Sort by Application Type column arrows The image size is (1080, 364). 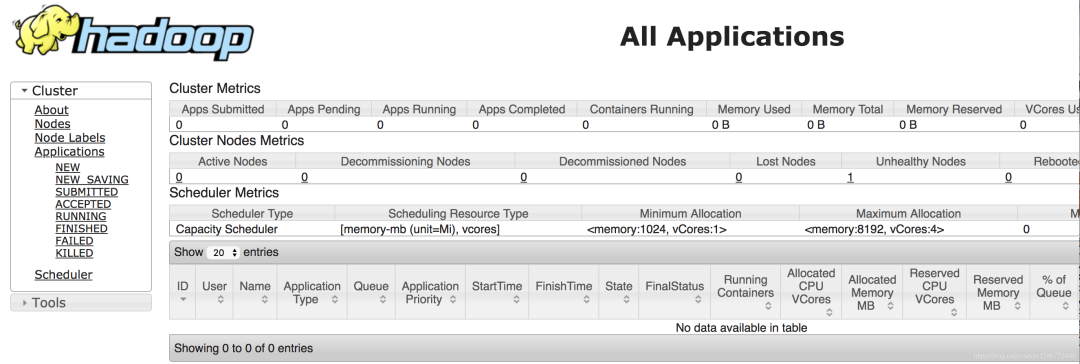click(335, 300)
